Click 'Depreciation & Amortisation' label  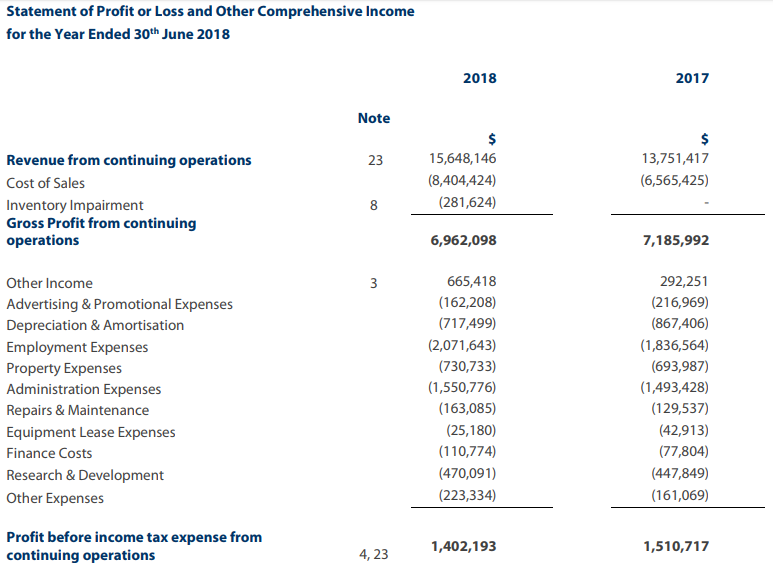95,325
